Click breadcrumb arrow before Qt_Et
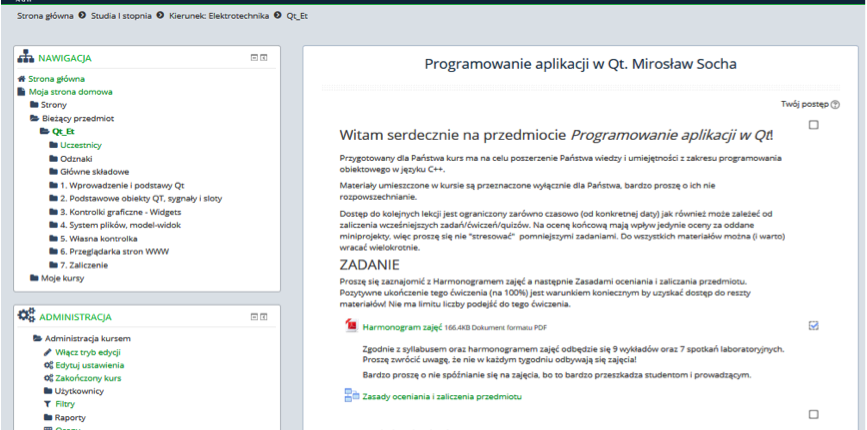The image size is (867, 430). click(x=278, y=15)
